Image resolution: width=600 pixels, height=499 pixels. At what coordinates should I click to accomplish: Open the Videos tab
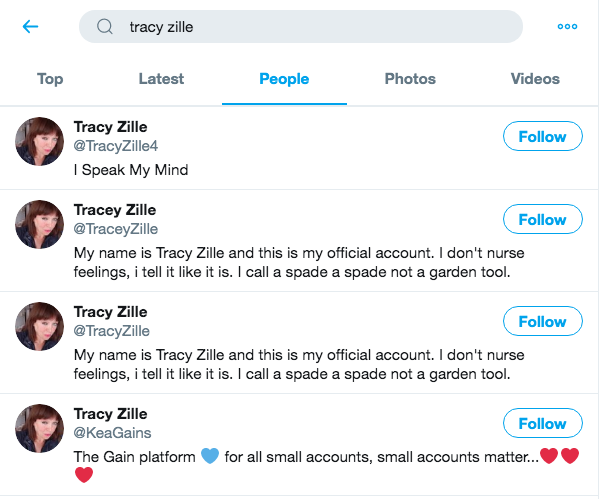(x=535, y=79)
